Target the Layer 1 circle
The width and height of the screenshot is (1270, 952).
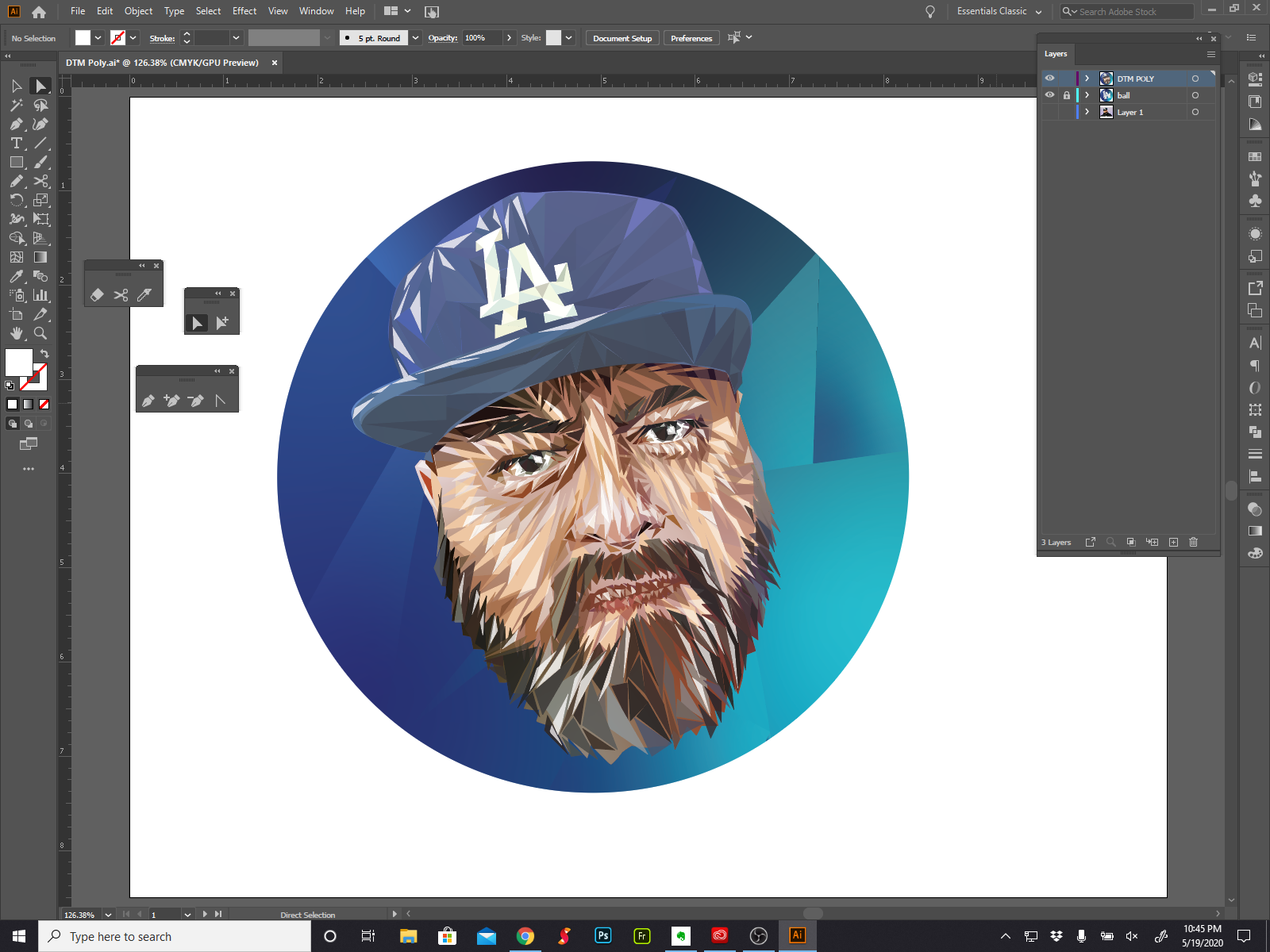click(1195, 112)
